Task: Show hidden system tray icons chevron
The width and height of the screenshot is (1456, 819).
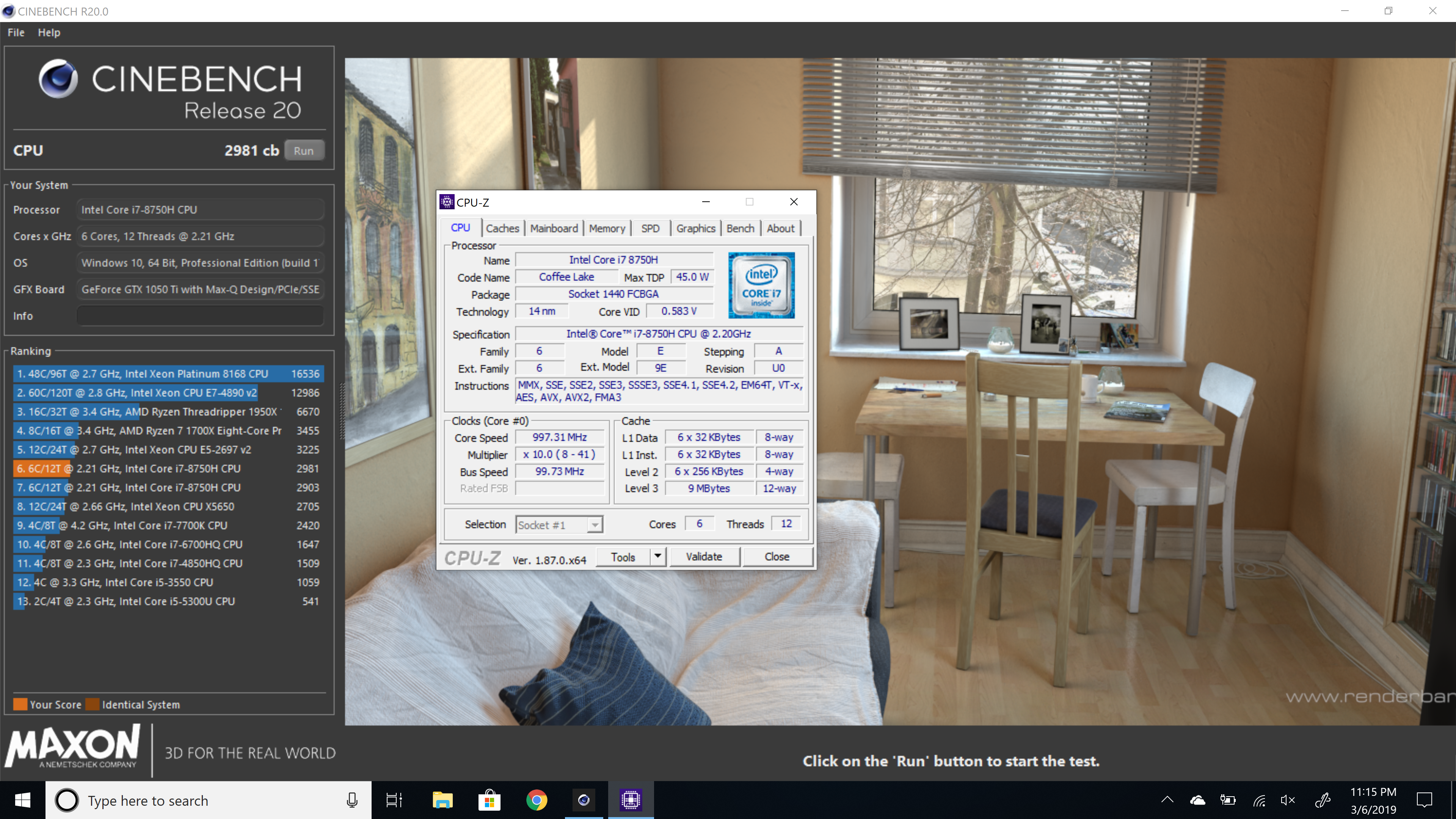Action: [x=1167, y=800]
